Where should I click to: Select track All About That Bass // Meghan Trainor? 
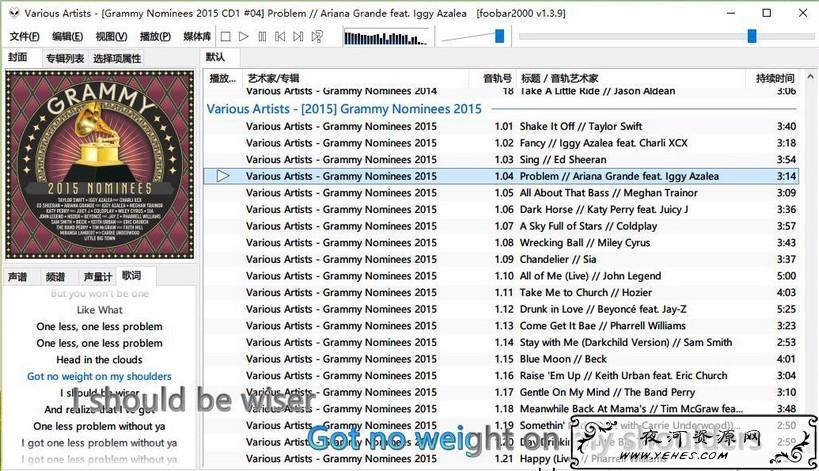click(x=501, y=193)
